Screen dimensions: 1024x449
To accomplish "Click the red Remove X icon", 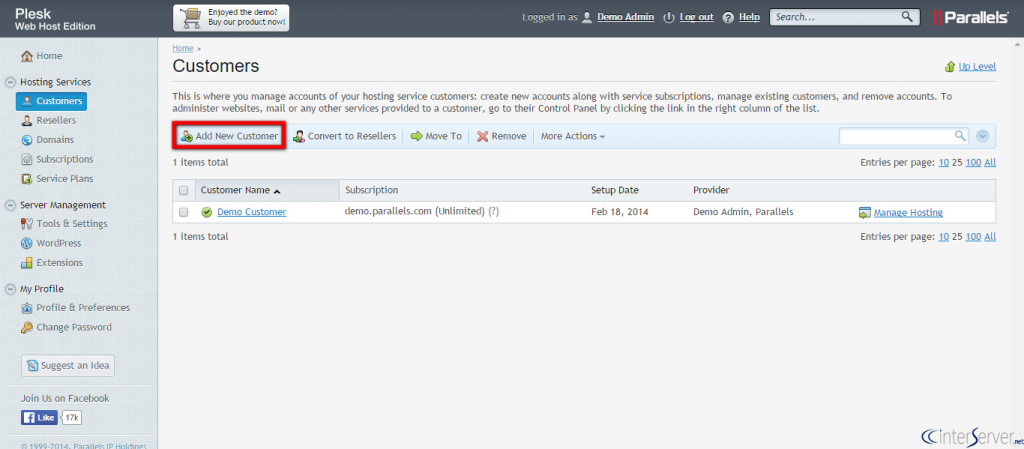I will (x=483, y=136).
